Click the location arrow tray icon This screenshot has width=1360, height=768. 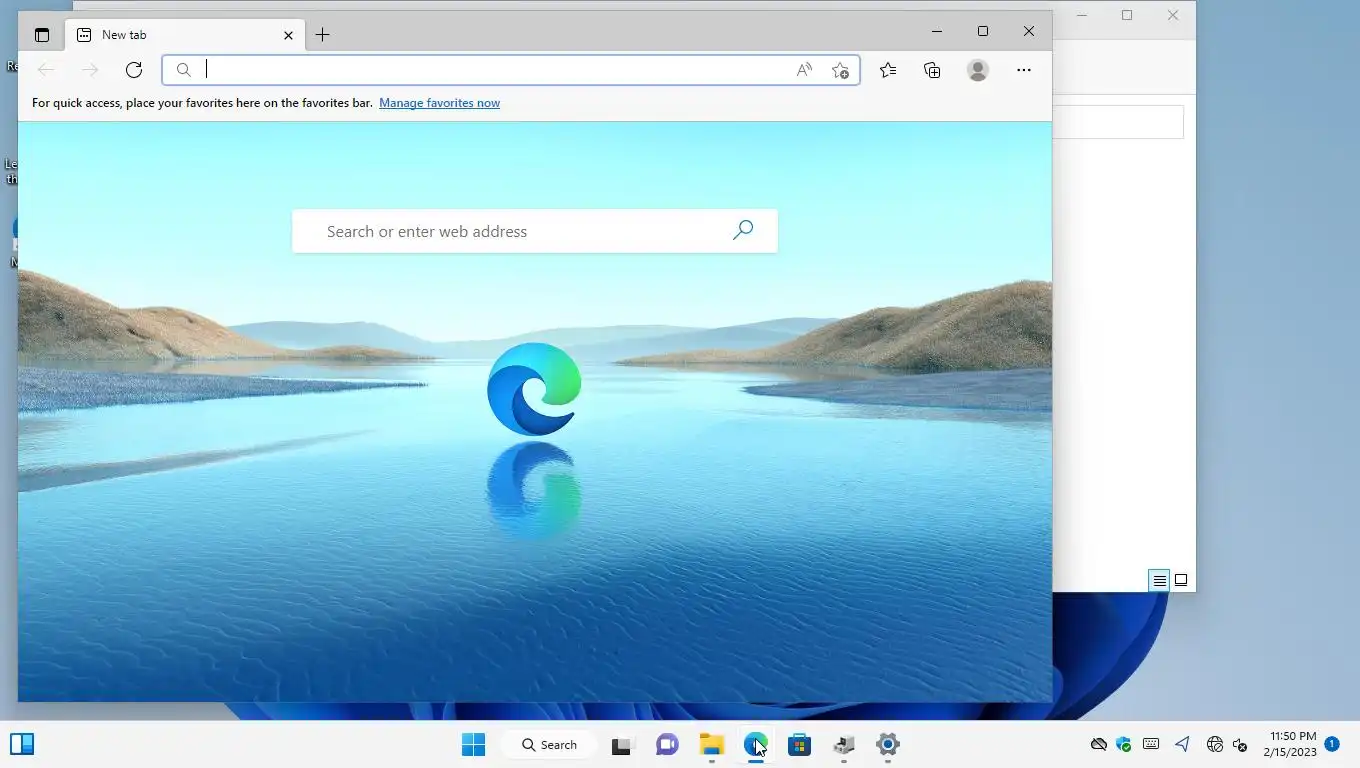click(x=1183, y=744)
